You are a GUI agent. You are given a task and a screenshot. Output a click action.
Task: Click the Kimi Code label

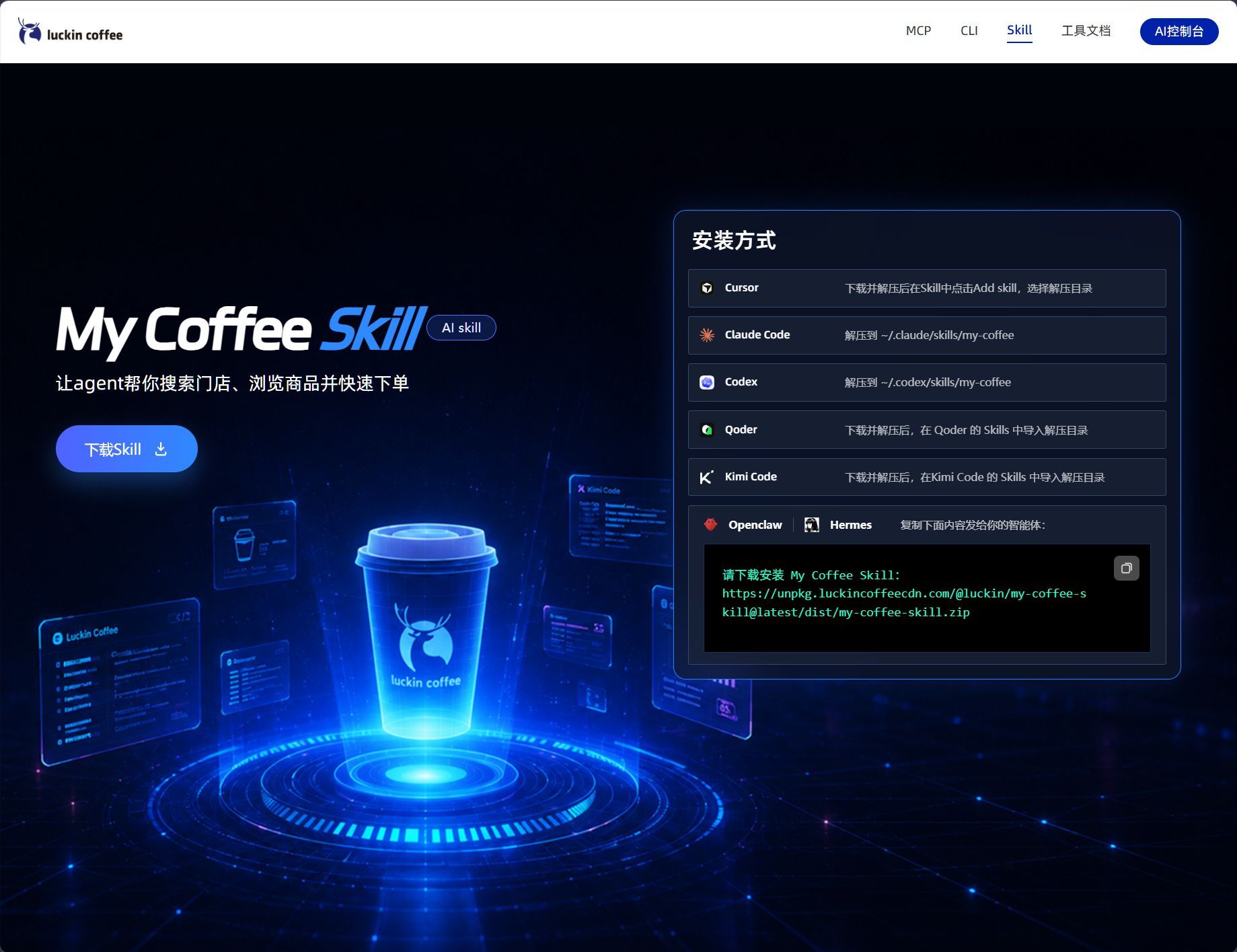[x=751, y=476]
